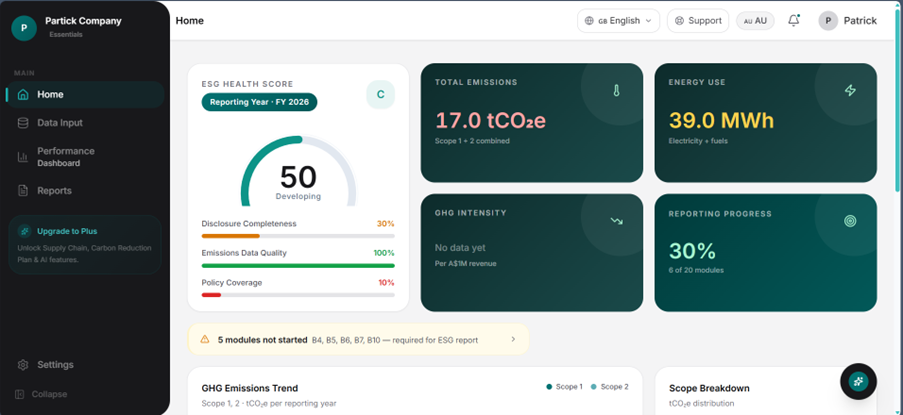The image size is (903, 415).
Task: Click the Reports document icon
Action: pyautogui.click(x=23, y=191)
